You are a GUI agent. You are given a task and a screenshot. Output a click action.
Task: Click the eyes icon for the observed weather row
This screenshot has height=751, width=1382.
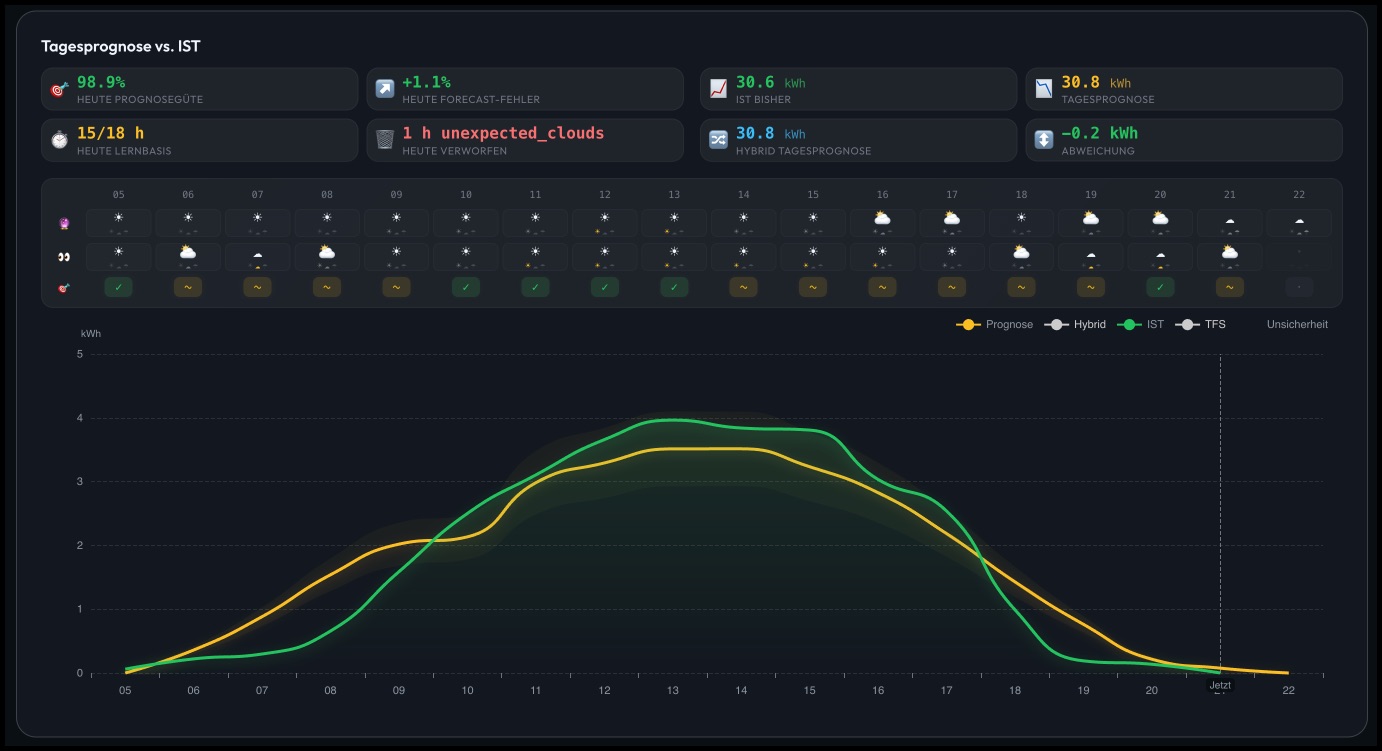tap(65, 257)
